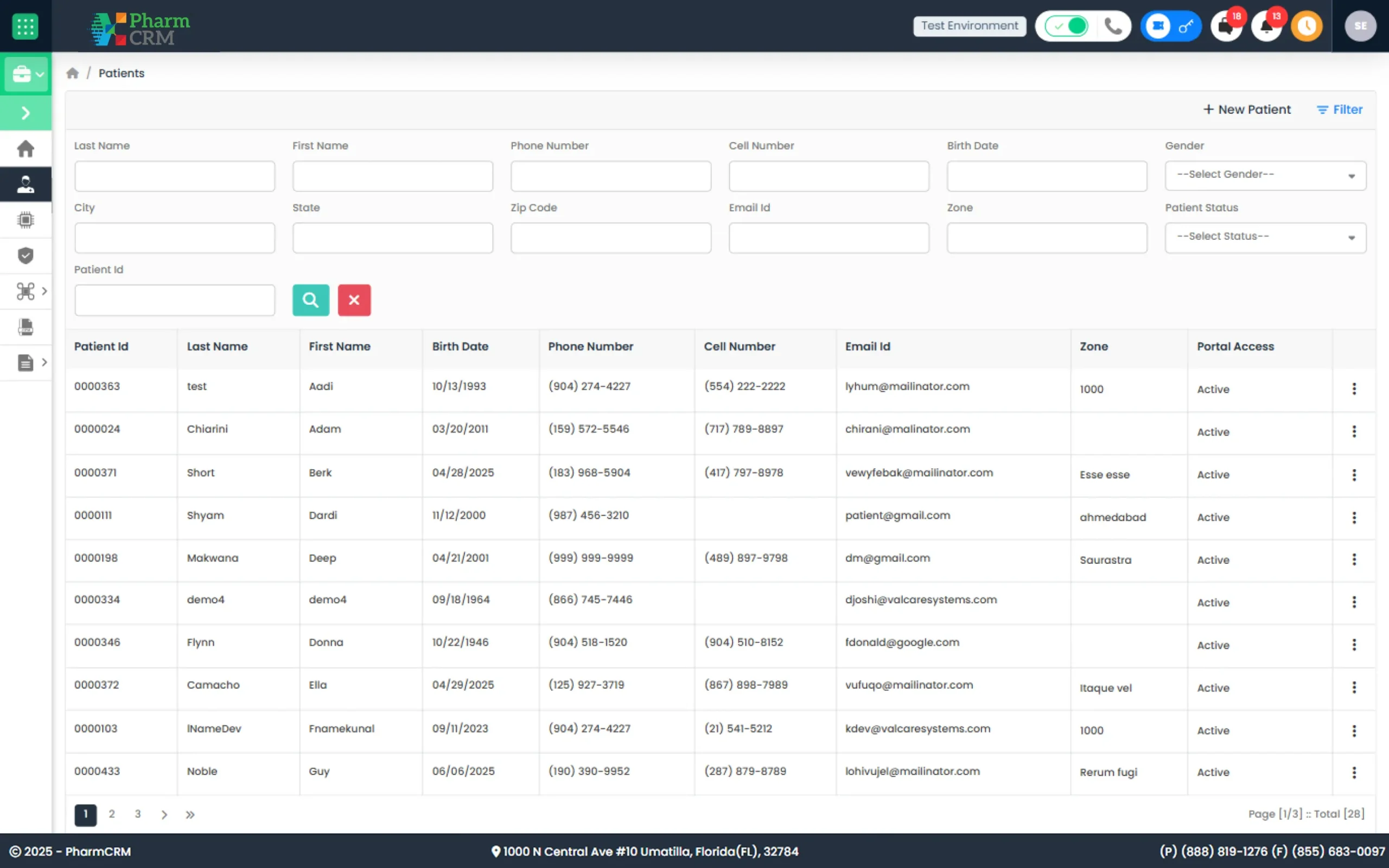Click the Patient Id filter field
This screenshot has width=1389, height=868.
click(175, 300)
